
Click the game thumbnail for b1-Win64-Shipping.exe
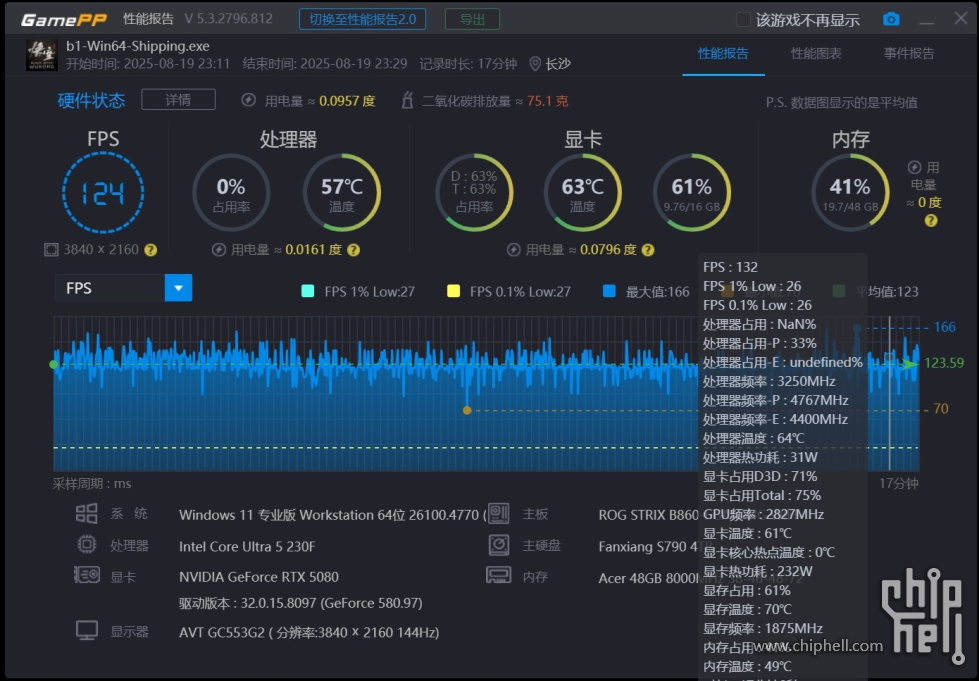pyautogui.click(x=42, y=55)
